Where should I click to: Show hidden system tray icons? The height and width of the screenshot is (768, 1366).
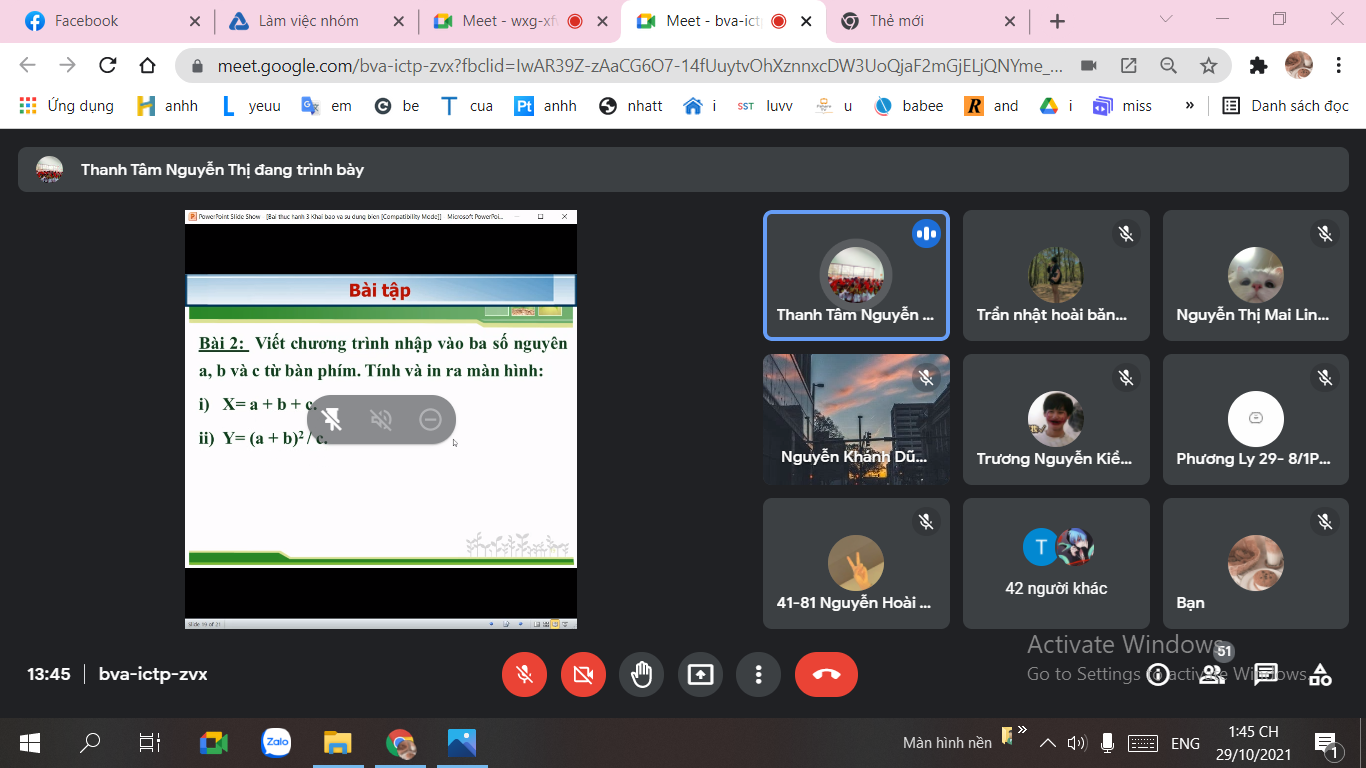1048,743
